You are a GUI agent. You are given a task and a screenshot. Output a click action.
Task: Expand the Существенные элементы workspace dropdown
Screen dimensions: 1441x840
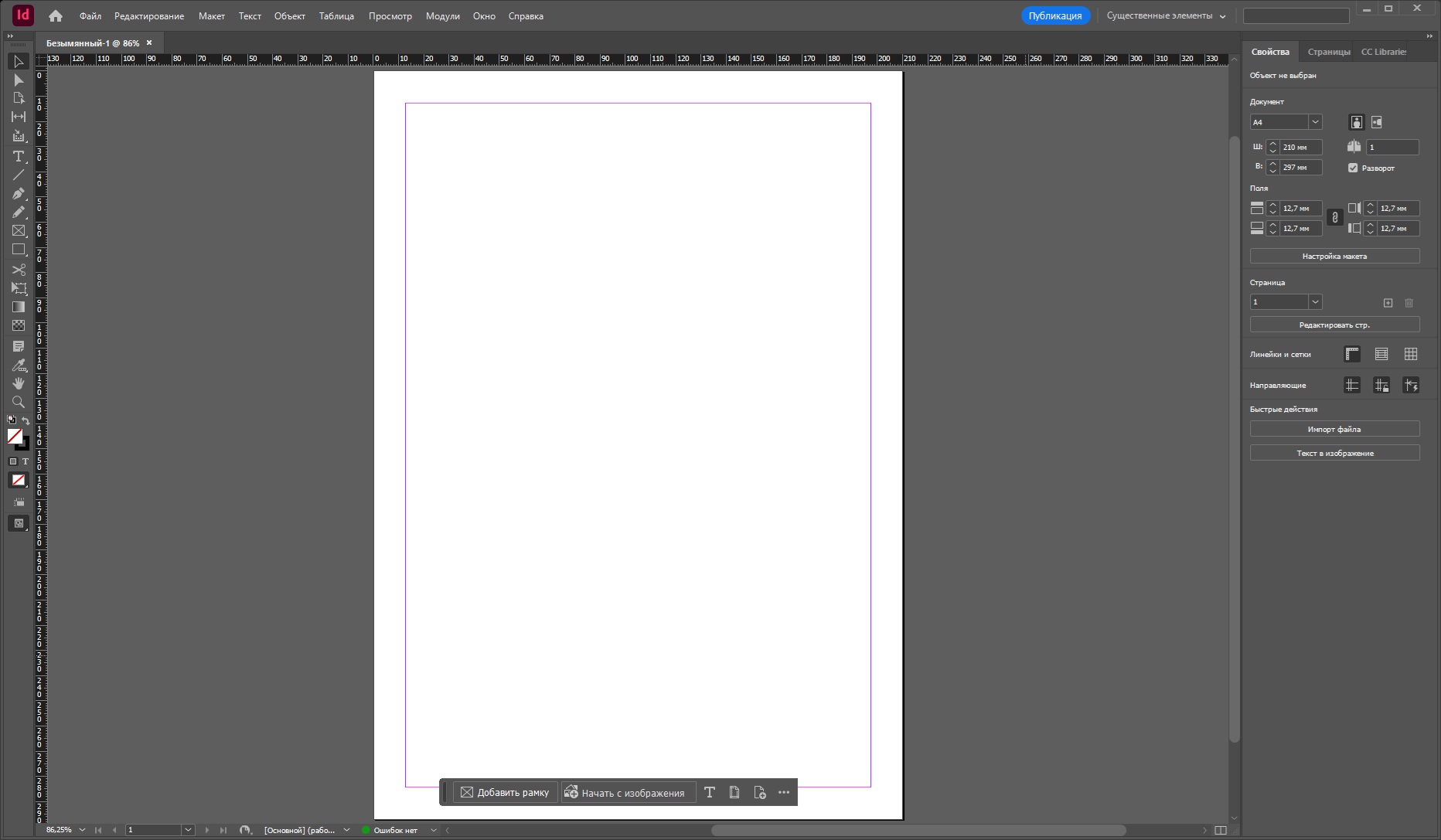pyautogui.click(x=1166, y=15)
